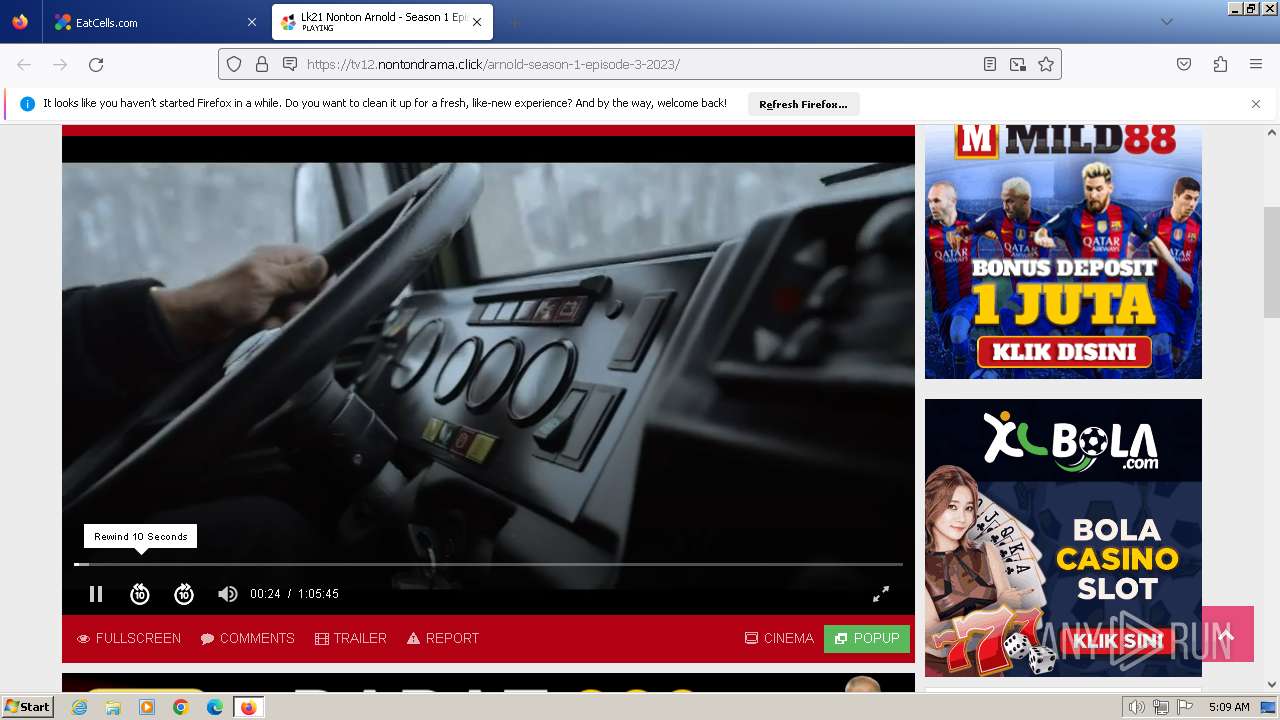1280x720 pixels.
Task: Click the 5:09 AM taskbar clock
Action: [x=1229, y=707]
